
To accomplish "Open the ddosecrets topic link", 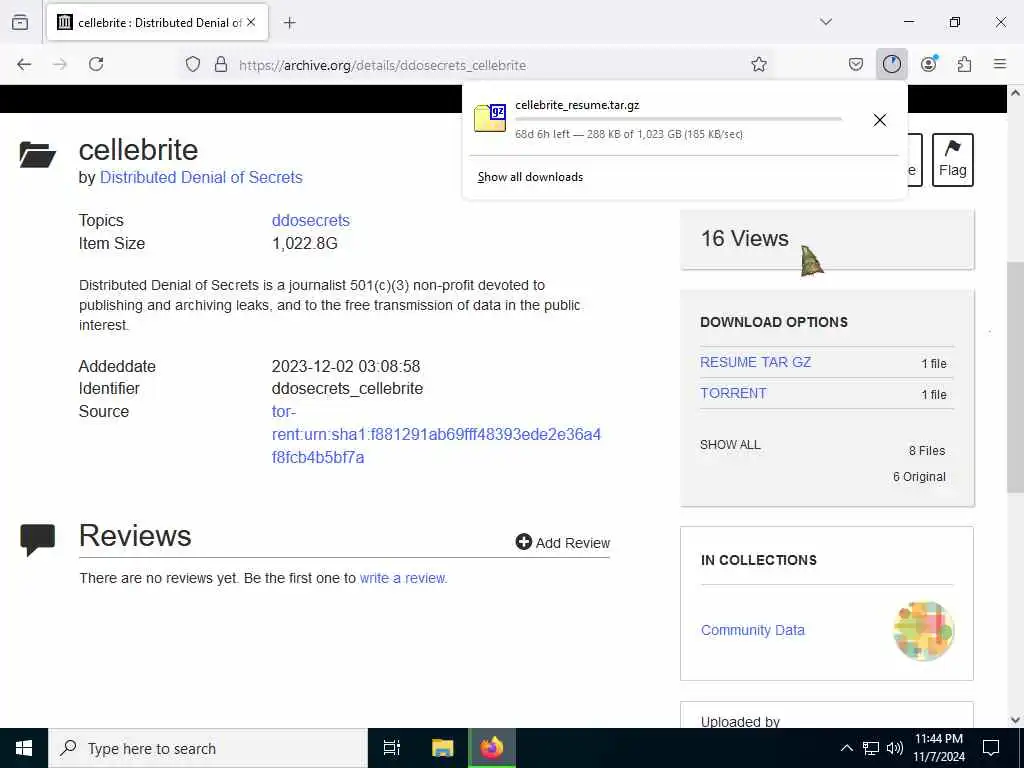I will pyautogui.click(x=311, y=221).
